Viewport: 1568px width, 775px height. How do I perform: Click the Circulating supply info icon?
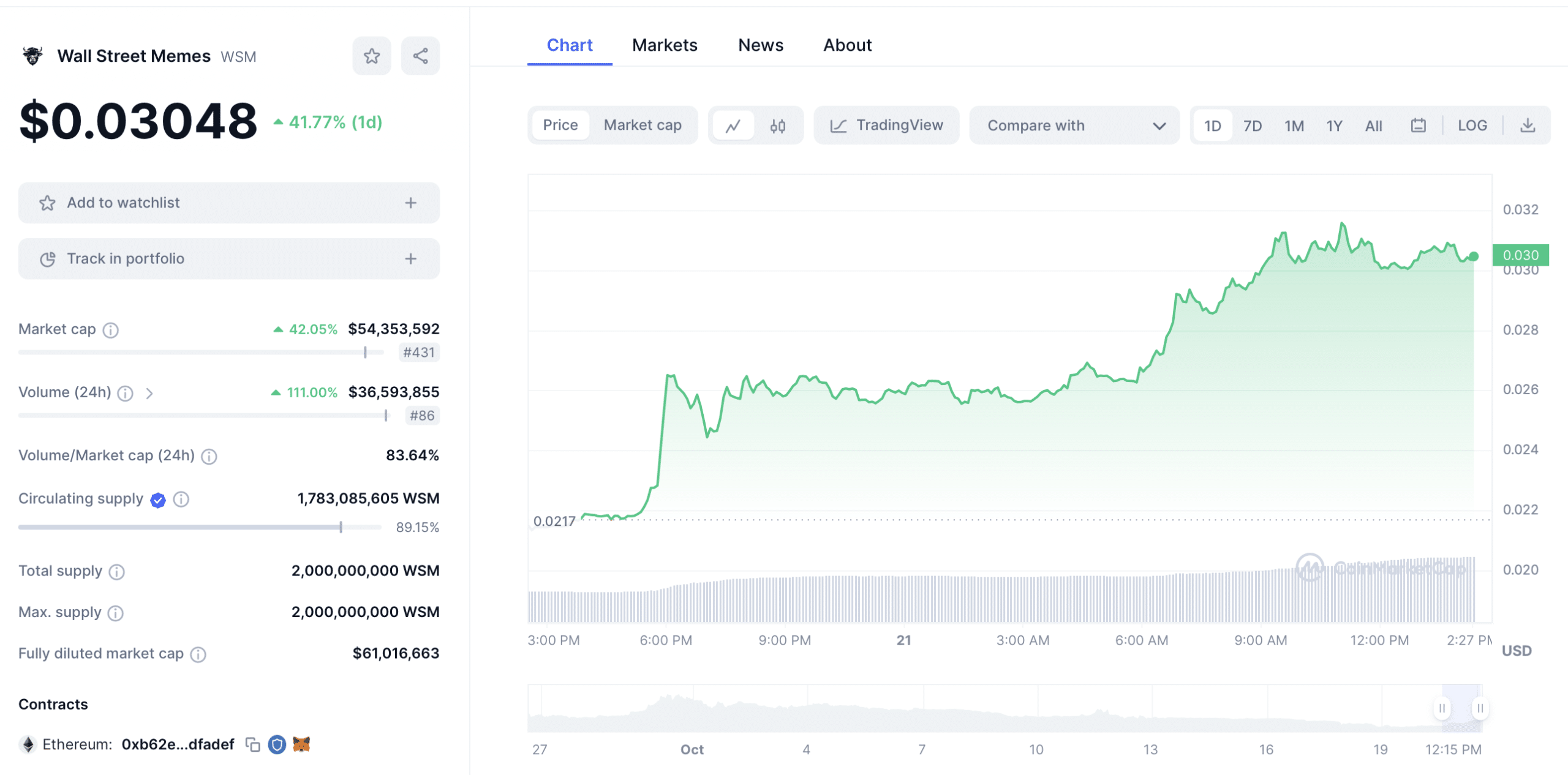pos(181,499)
